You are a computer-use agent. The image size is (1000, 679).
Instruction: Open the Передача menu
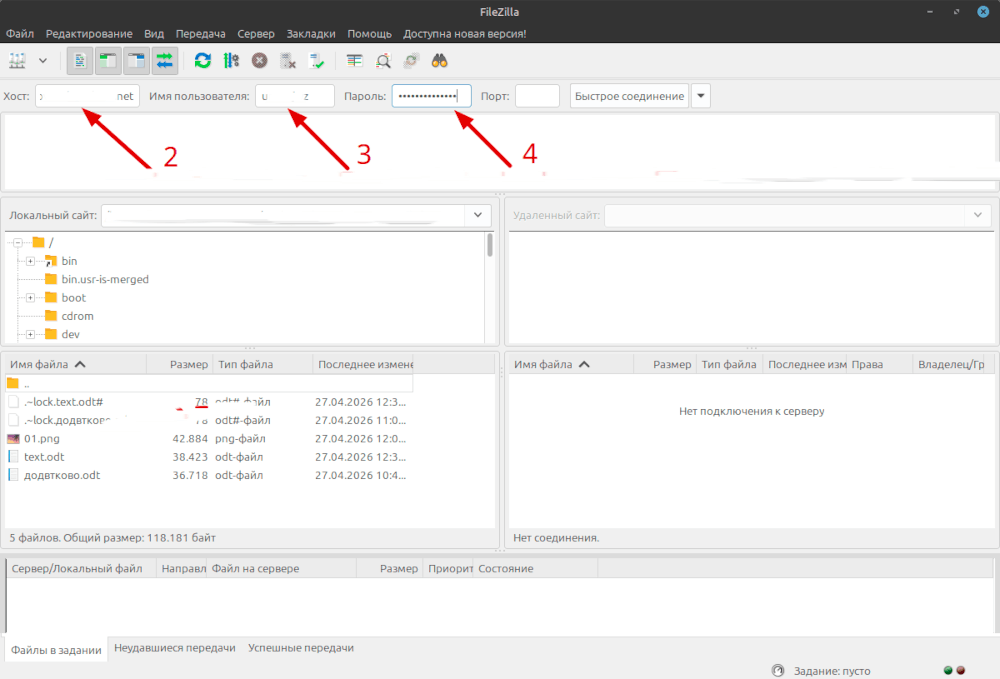(200, 34)
